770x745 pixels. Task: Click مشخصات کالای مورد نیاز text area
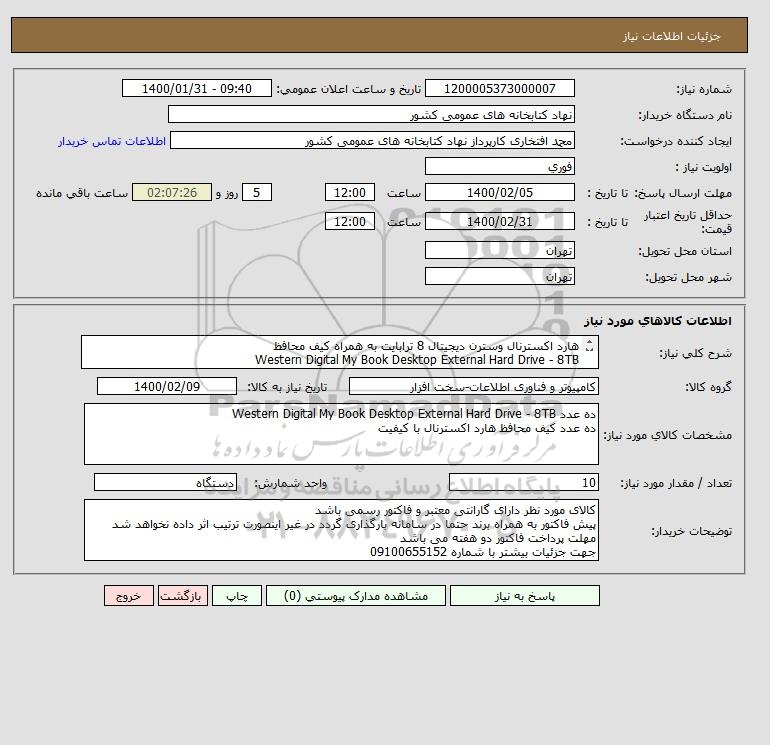click(341, 434)
